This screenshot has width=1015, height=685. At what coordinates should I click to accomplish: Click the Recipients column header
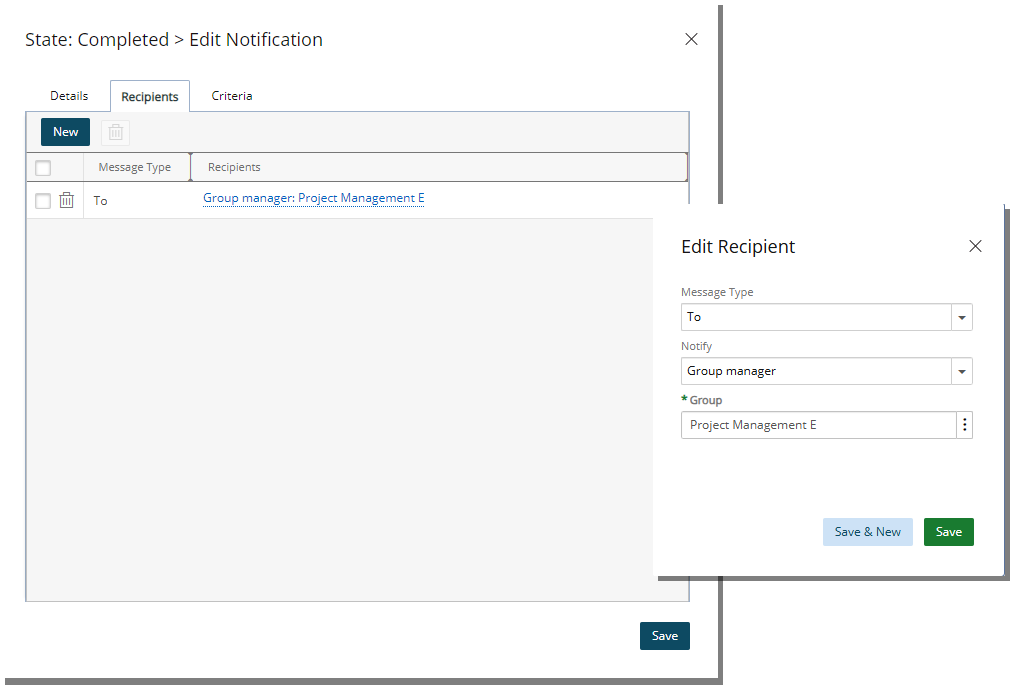point(439,167)
